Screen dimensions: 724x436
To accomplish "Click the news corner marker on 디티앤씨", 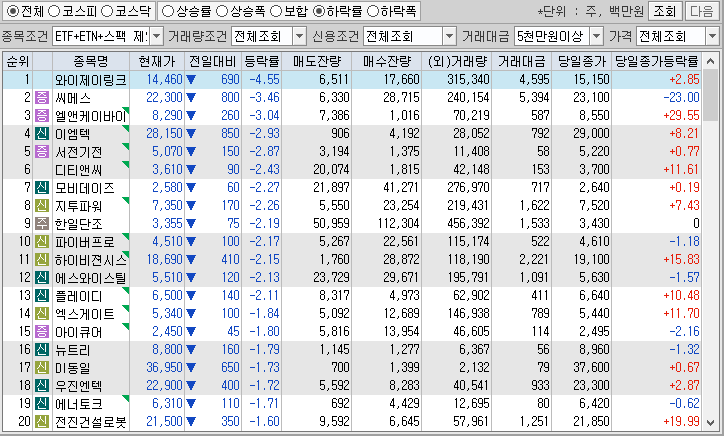I will point(126,164).
